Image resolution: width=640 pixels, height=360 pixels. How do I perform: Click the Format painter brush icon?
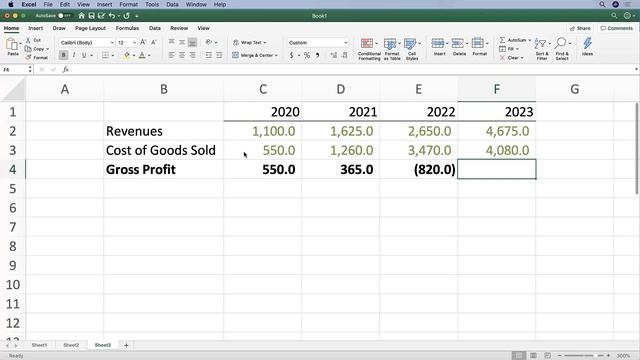pos(28,58)
